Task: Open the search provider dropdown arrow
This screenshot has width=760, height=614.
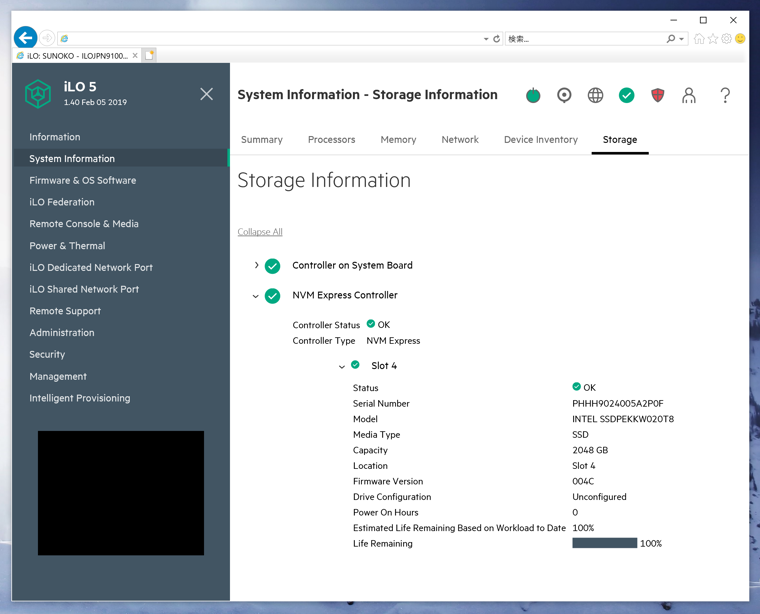Action: (681, 39)
